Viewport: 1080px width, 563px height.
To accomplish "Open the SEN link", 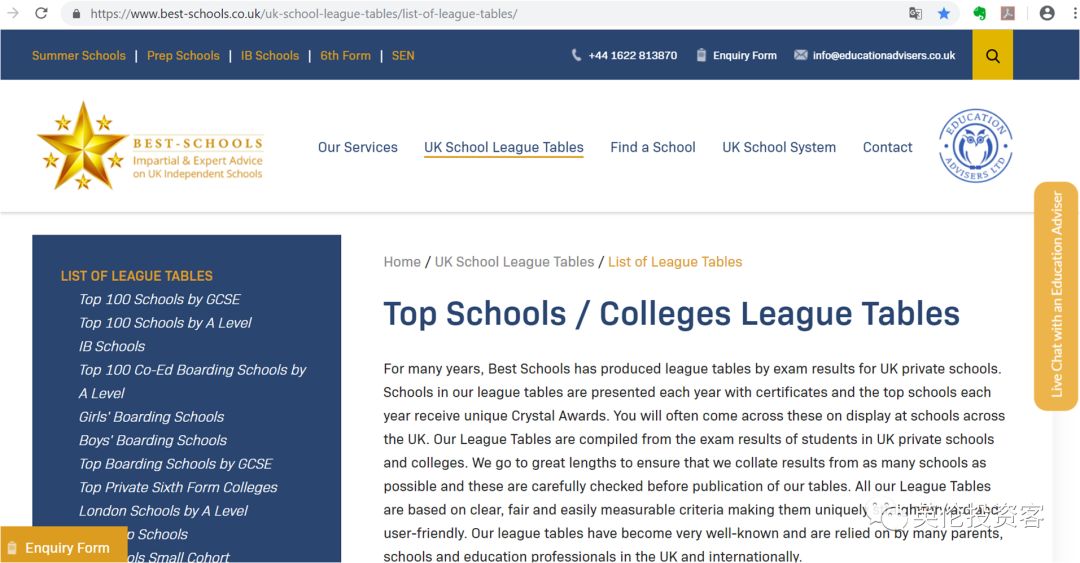I will (403, 56).
